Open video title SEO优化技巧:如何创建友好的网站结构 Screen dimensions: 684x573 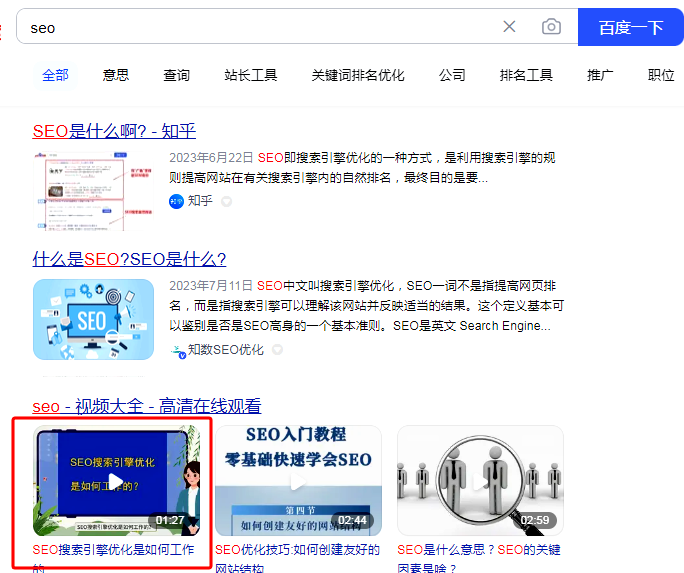pos(298,558)
